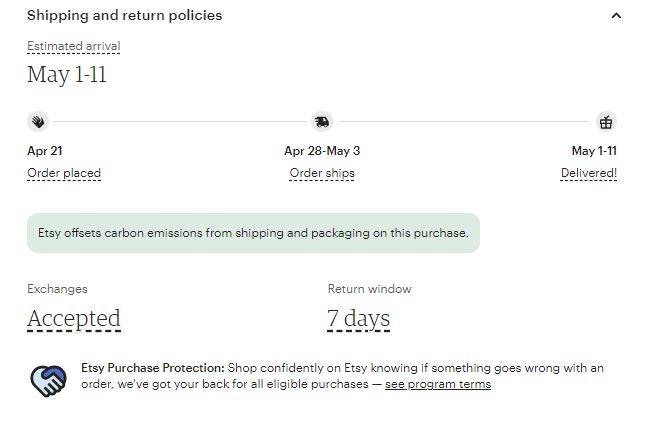Click the '7 days' return window text
Screen dimensions: 649x438
coord(358,319)
